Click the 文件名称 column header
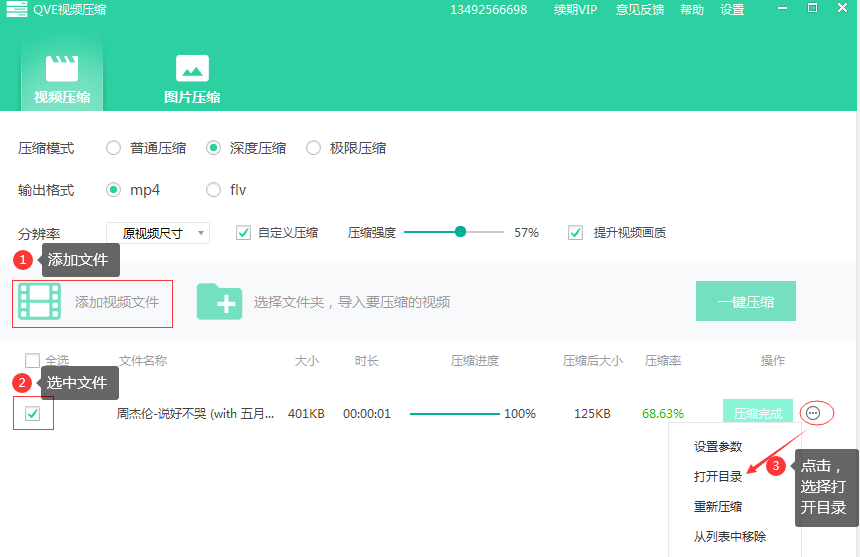860x557 pixels. click(143, 361)
